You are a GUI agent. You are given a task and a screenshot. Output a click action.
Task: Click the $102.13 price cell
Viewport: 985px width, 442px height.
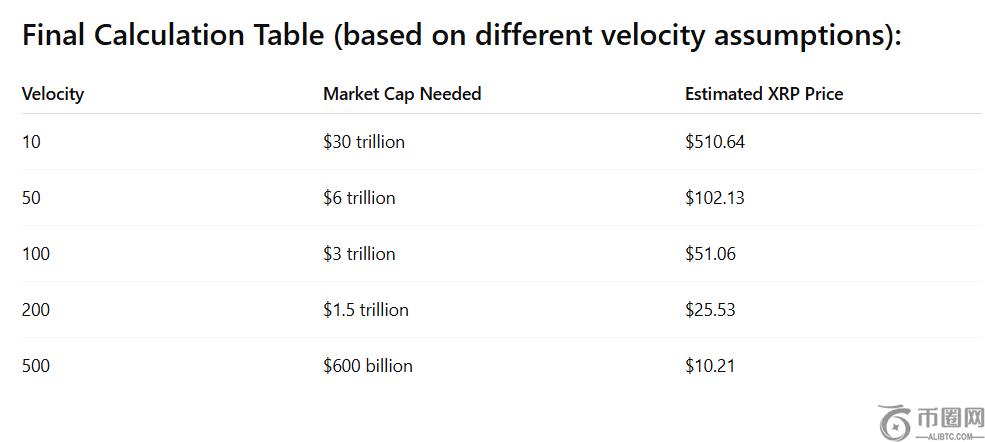coord(715,198)
